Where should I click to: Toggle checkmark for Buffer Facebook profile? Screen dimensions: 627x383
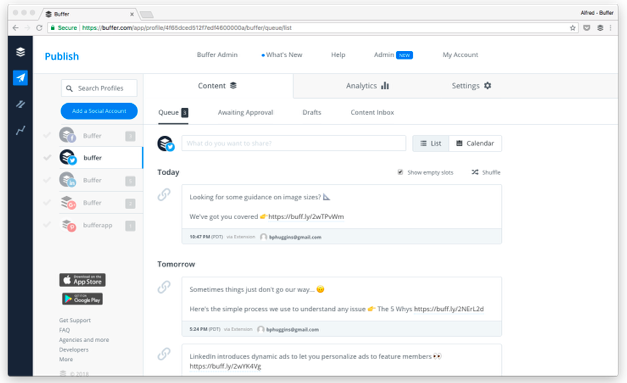coord(47,135)
